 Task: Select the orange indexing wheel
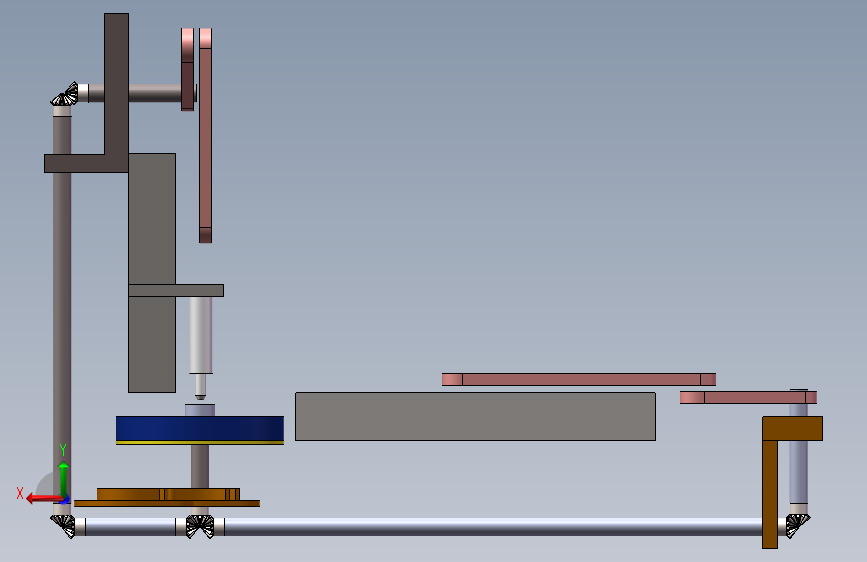[x=168, y=494]
